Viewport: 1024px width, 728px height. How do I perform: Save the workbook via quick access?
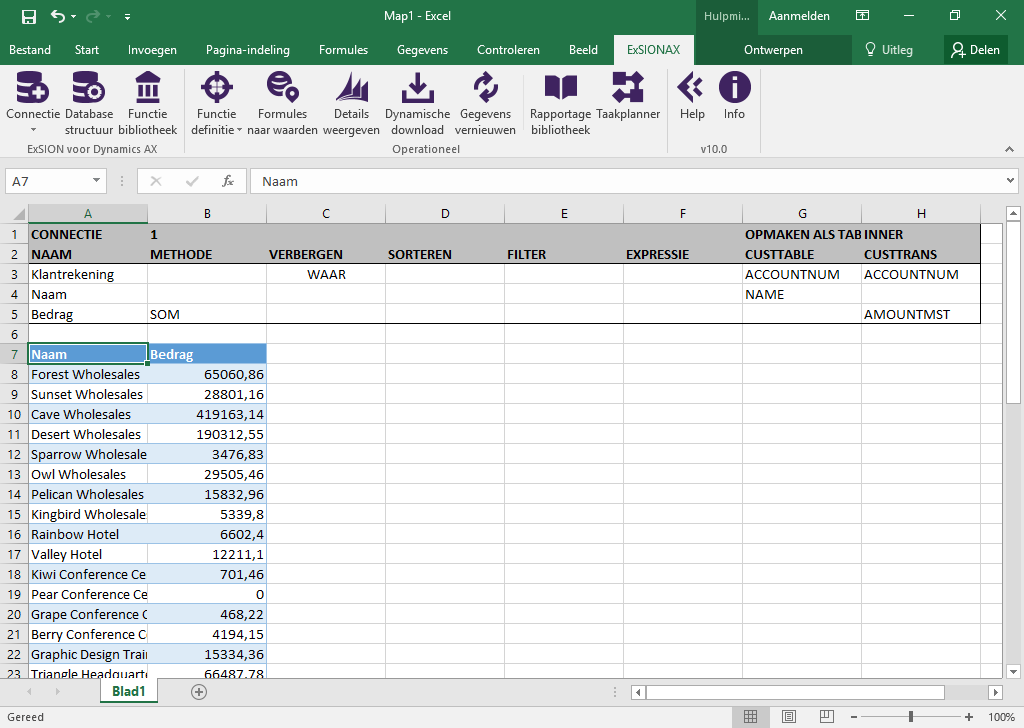[x=29, y=16]
